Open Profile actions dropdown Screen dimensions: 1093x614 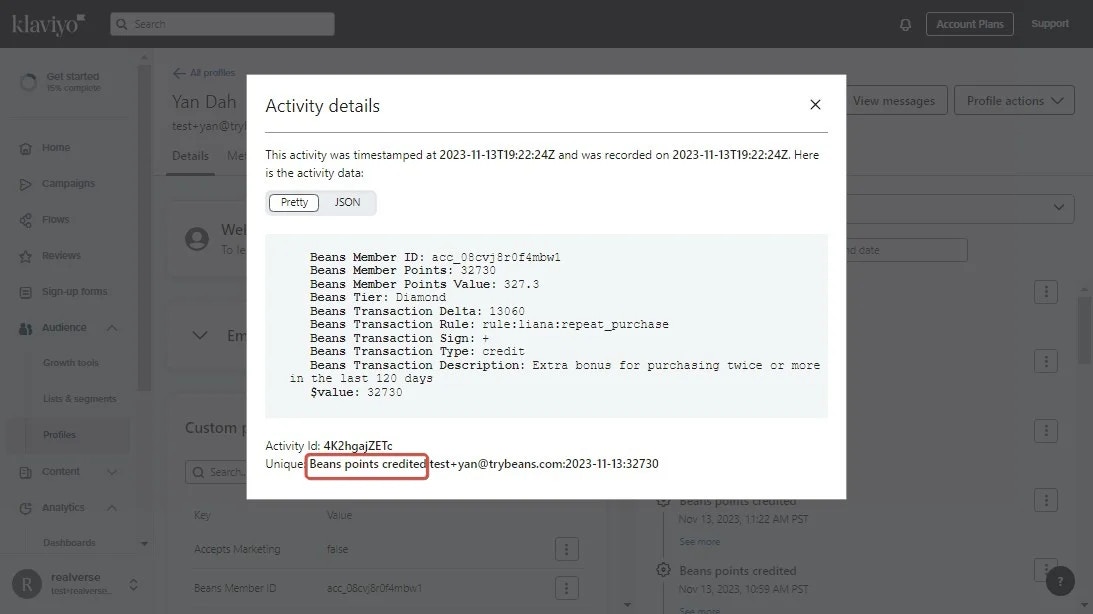[x=1014, y=100]
